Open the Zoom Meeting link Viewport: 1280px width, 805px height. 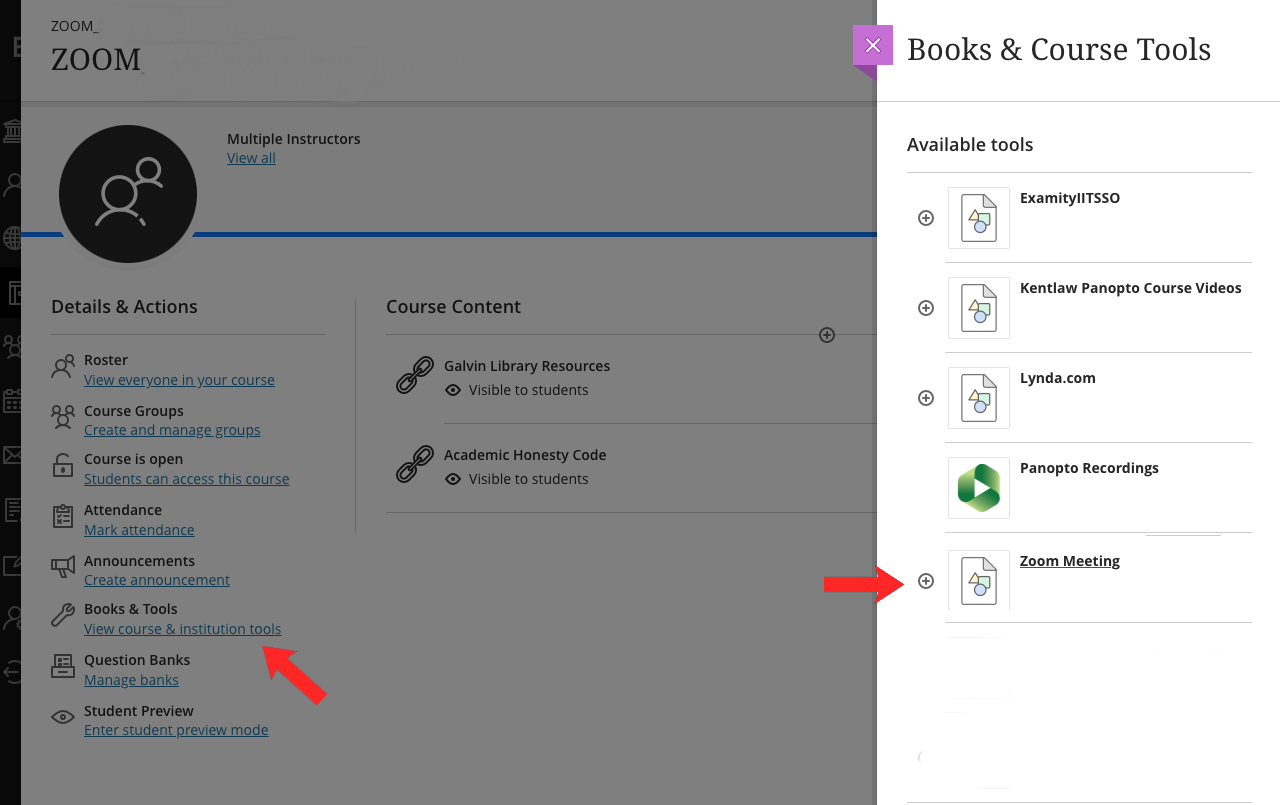pos(1069,561)
